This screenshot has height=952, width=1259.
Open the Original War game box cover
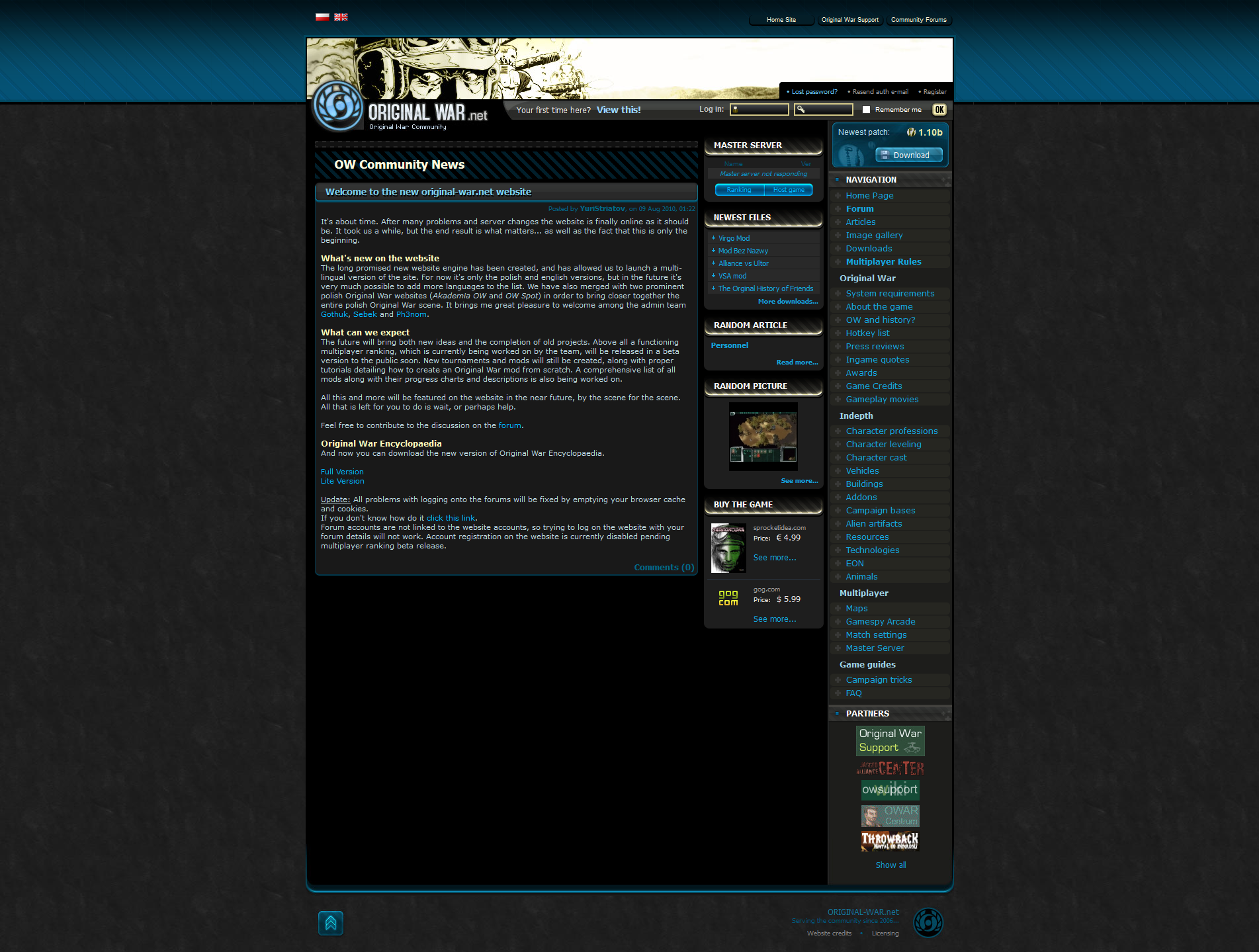point(728,548)
